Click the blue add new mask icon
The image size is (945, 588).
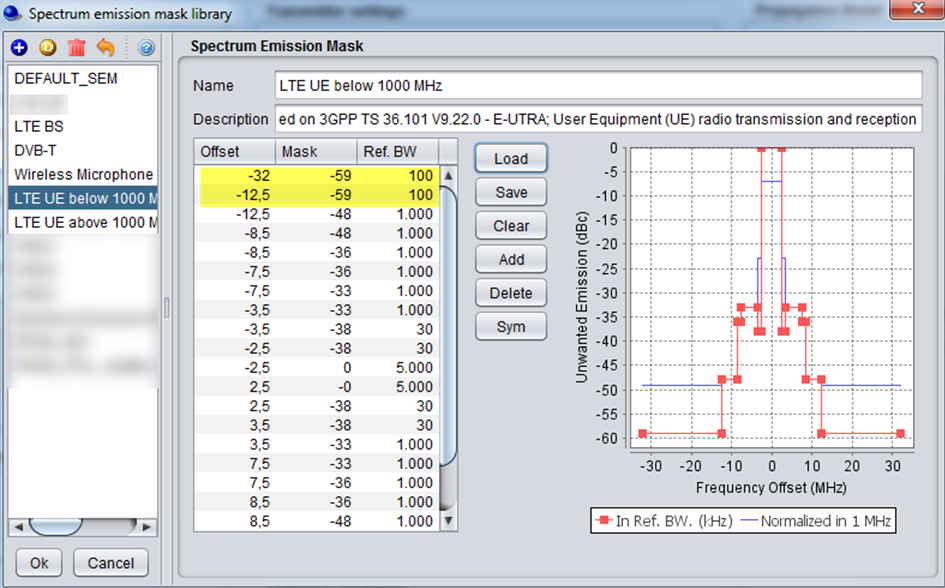coord(19,48)
